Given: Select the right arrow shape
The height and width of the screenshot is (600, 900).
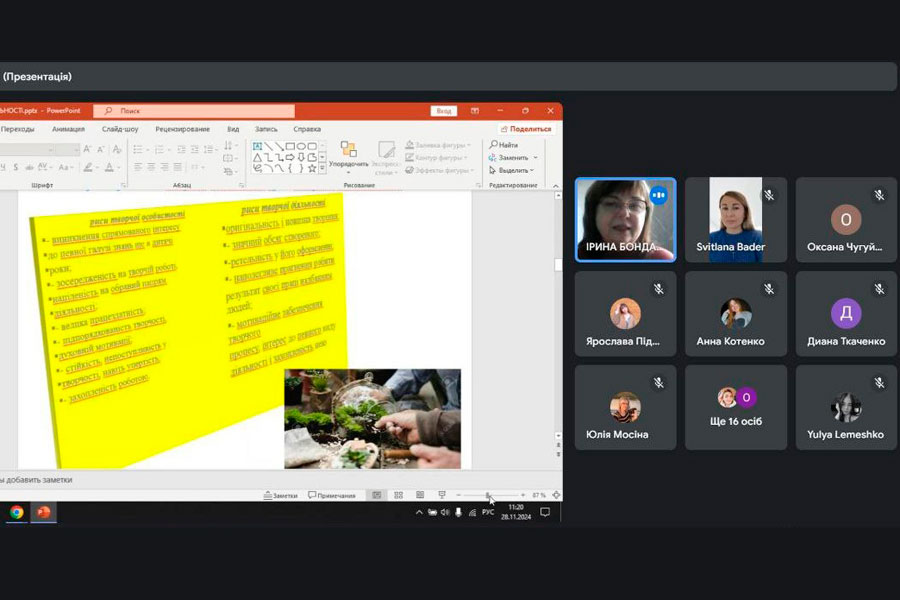Looking at the screenshot, I should point(290,157).
